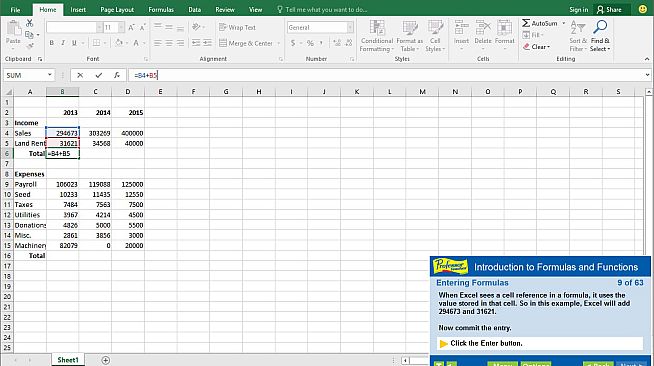Select the Sheet1 tab
This screenshot has width=654, height=366.
[x=68, y=360]
